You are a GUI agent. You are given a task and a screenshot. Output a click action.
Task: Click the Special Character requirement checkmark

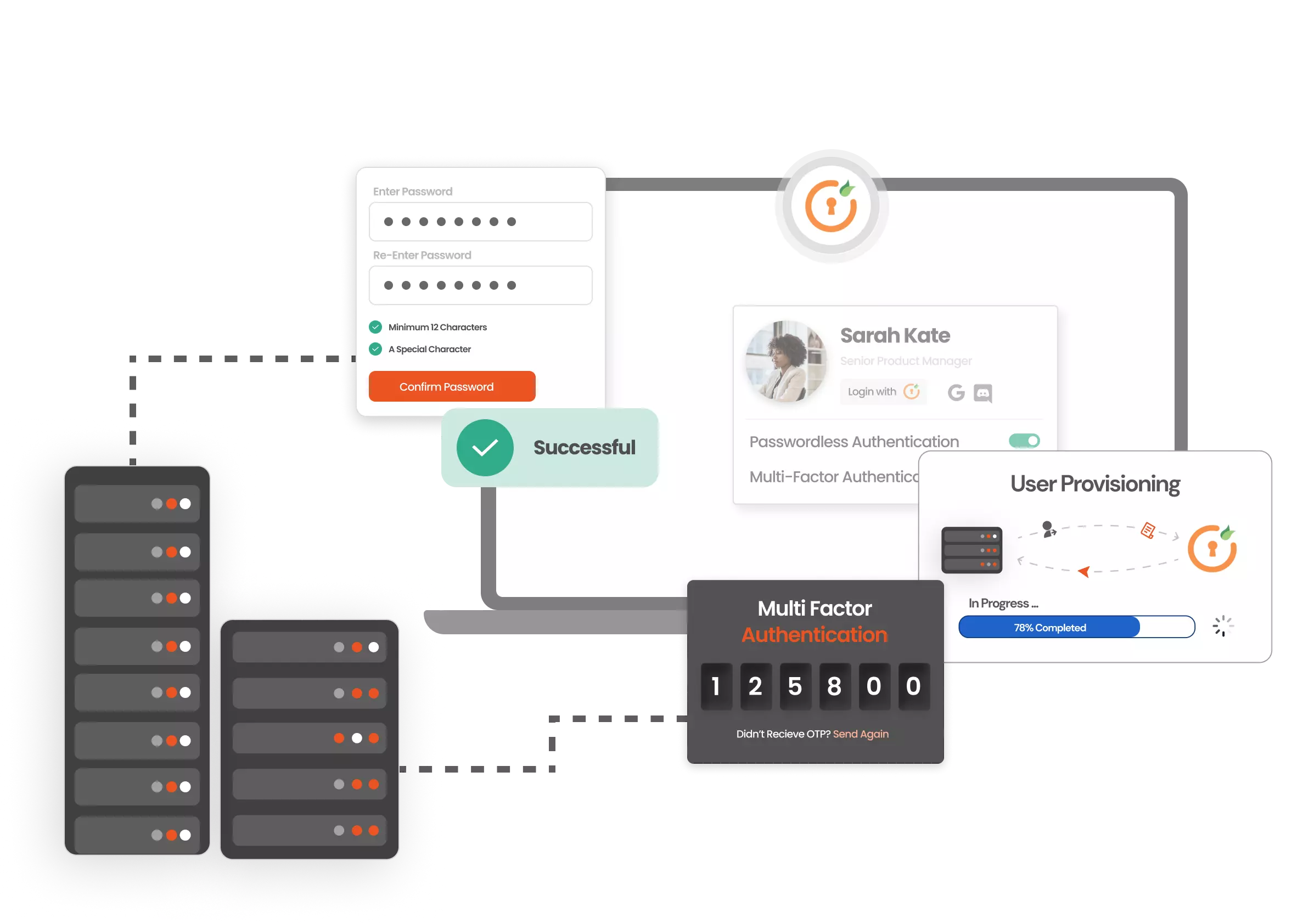(x=376, y=348)
